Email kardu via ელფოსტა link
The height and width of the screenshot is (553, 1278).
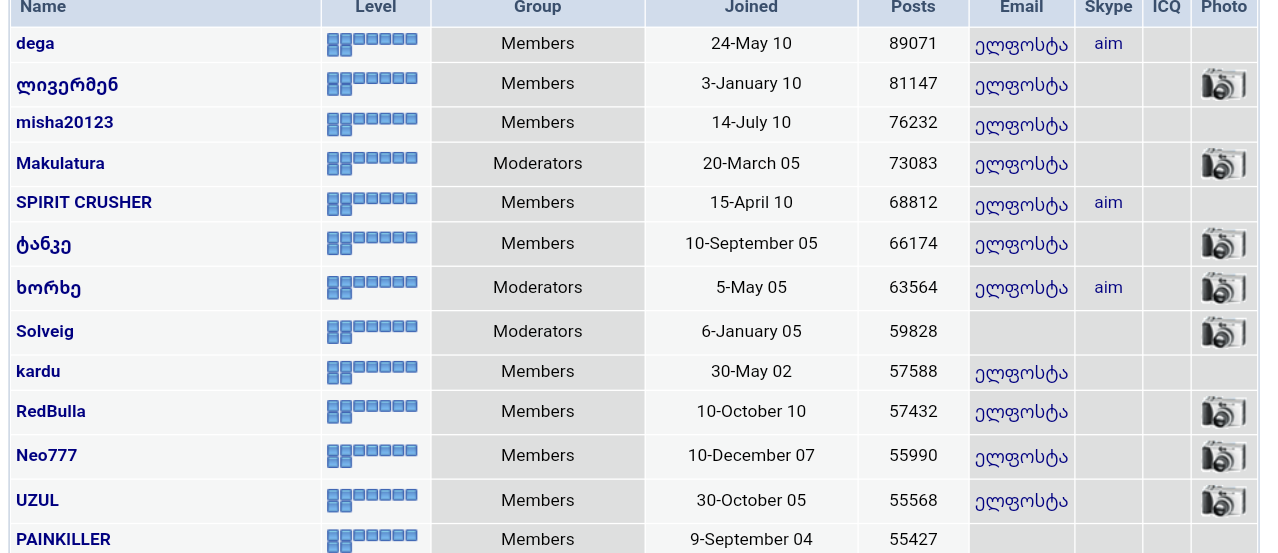(1021, 373)
